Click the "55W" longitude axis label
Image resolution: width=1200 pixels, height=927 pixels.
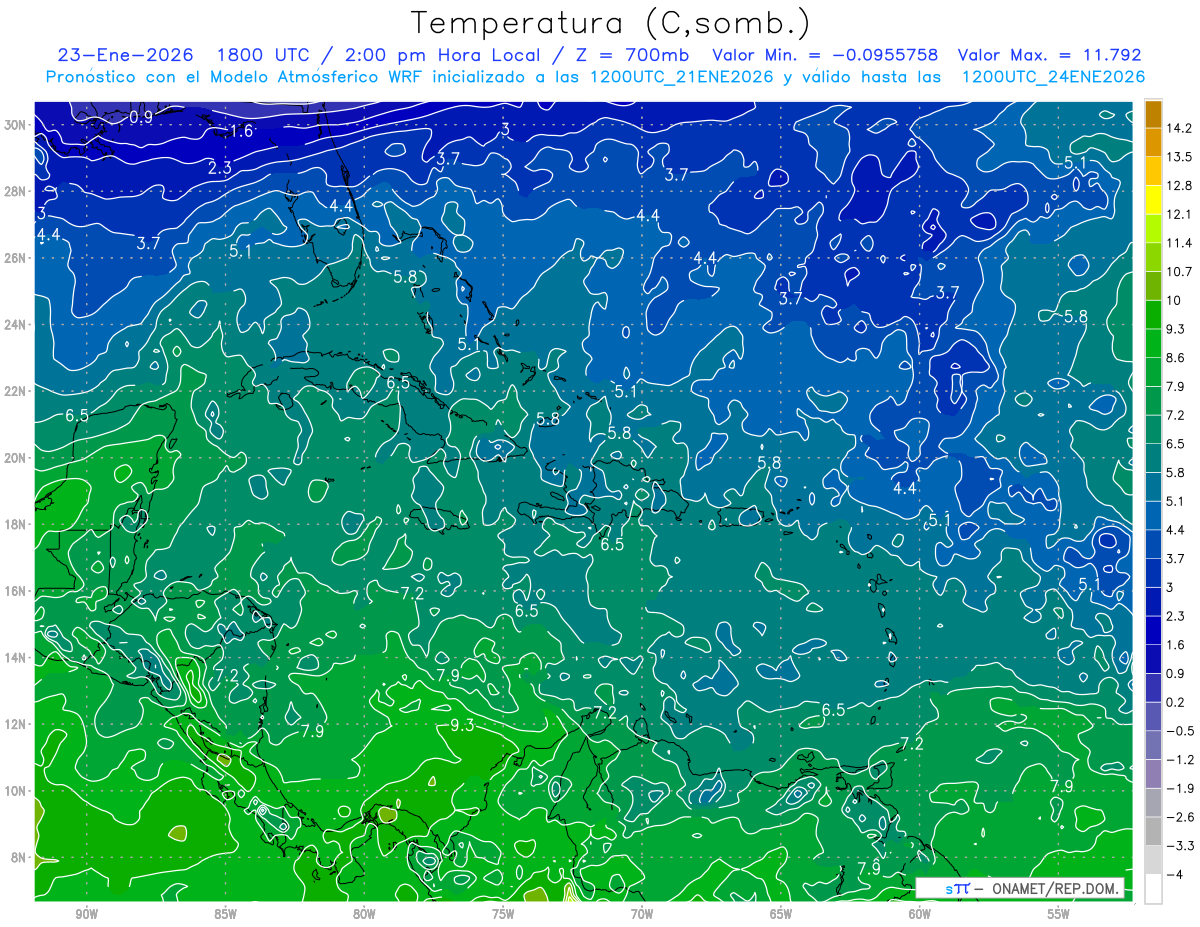tap(1059, 914)
